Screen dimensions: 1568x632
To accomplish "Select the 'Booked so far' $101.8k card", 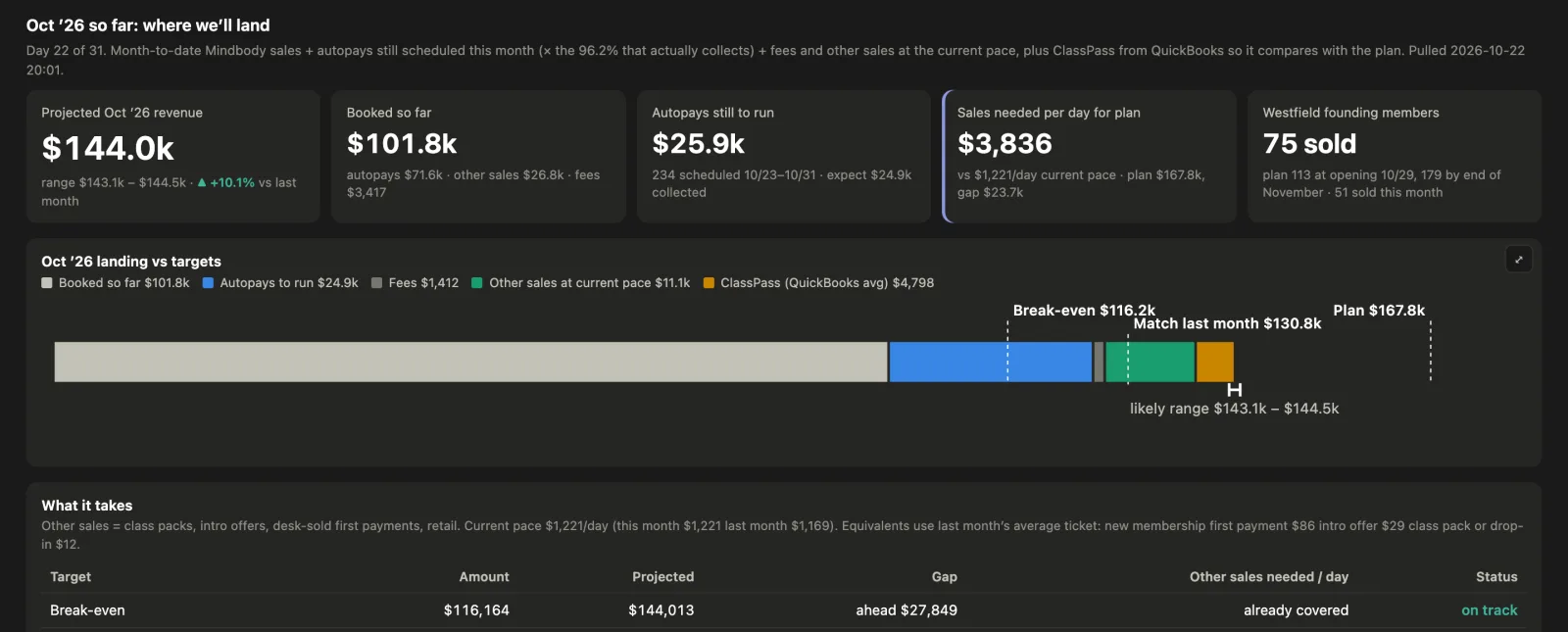I will (478, 157).
